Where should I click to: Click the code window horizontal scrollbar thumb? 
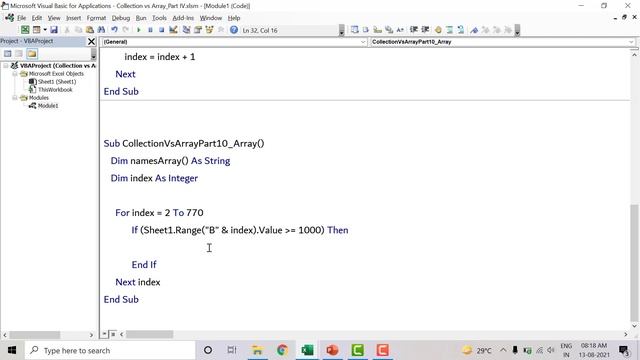click(x=149, y=334)
